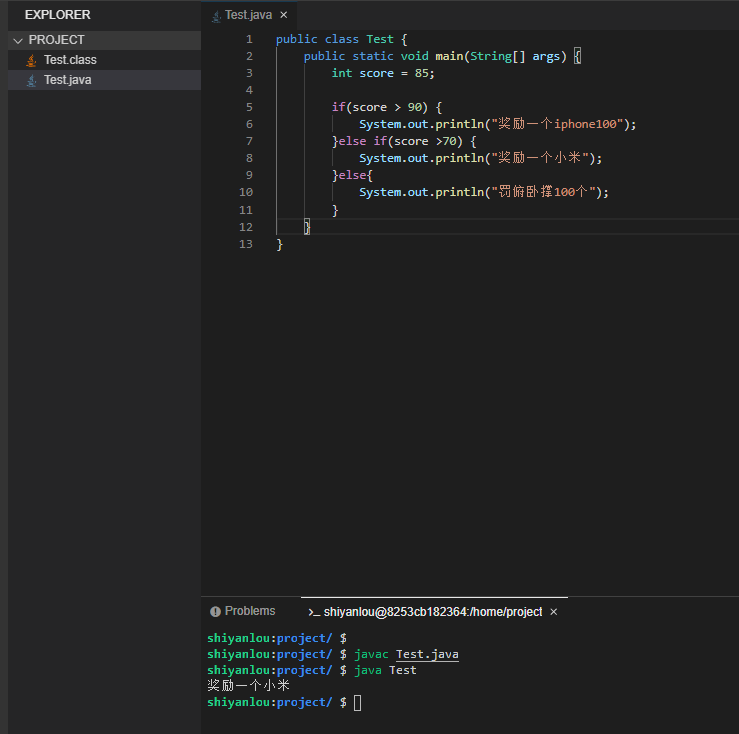Click the 'java Test' terminal command
The height and width of the screenshot is (734, 739).
(x=385, y=670)
